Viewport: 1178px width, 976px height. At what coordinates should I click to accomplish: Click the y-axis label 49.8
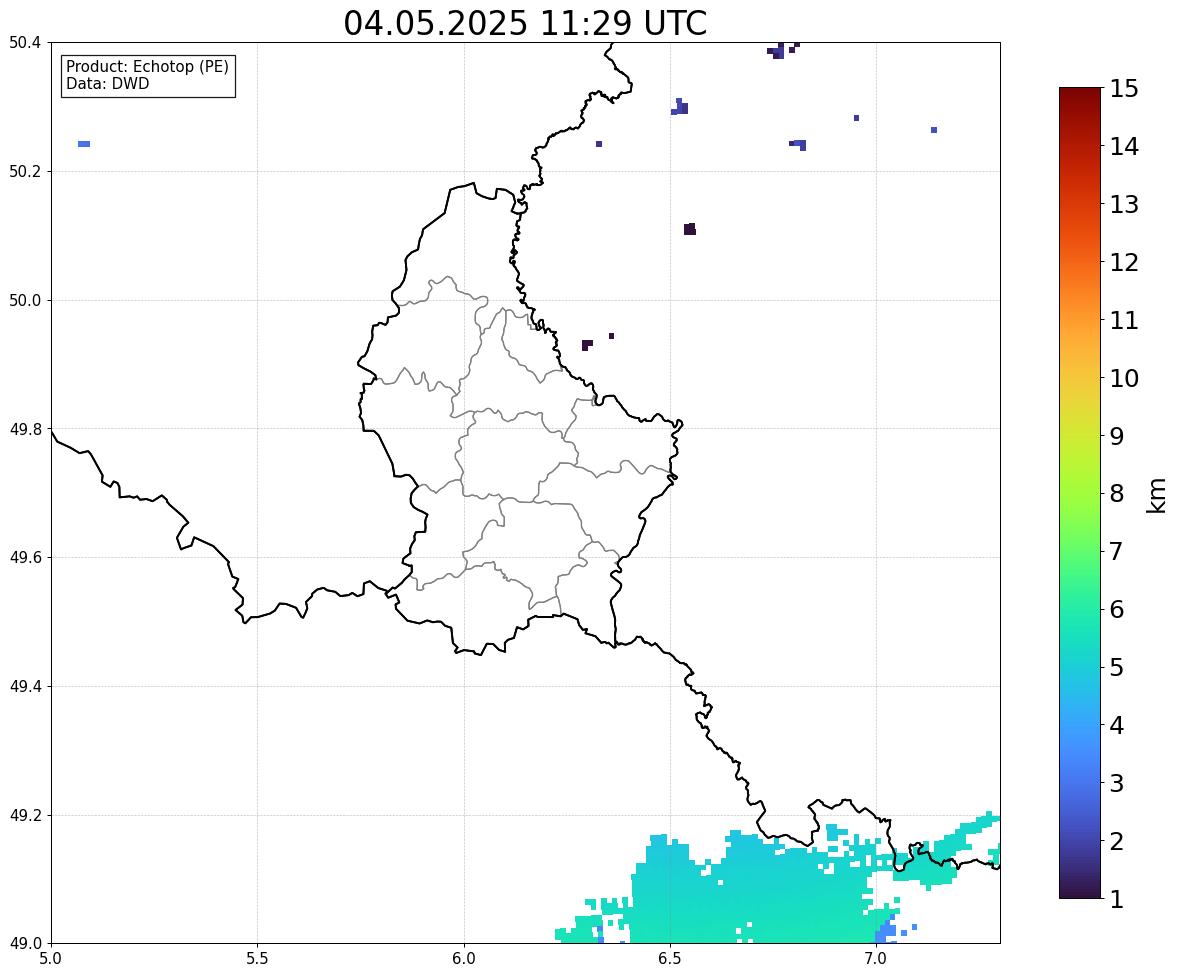[x=25, y=429]
